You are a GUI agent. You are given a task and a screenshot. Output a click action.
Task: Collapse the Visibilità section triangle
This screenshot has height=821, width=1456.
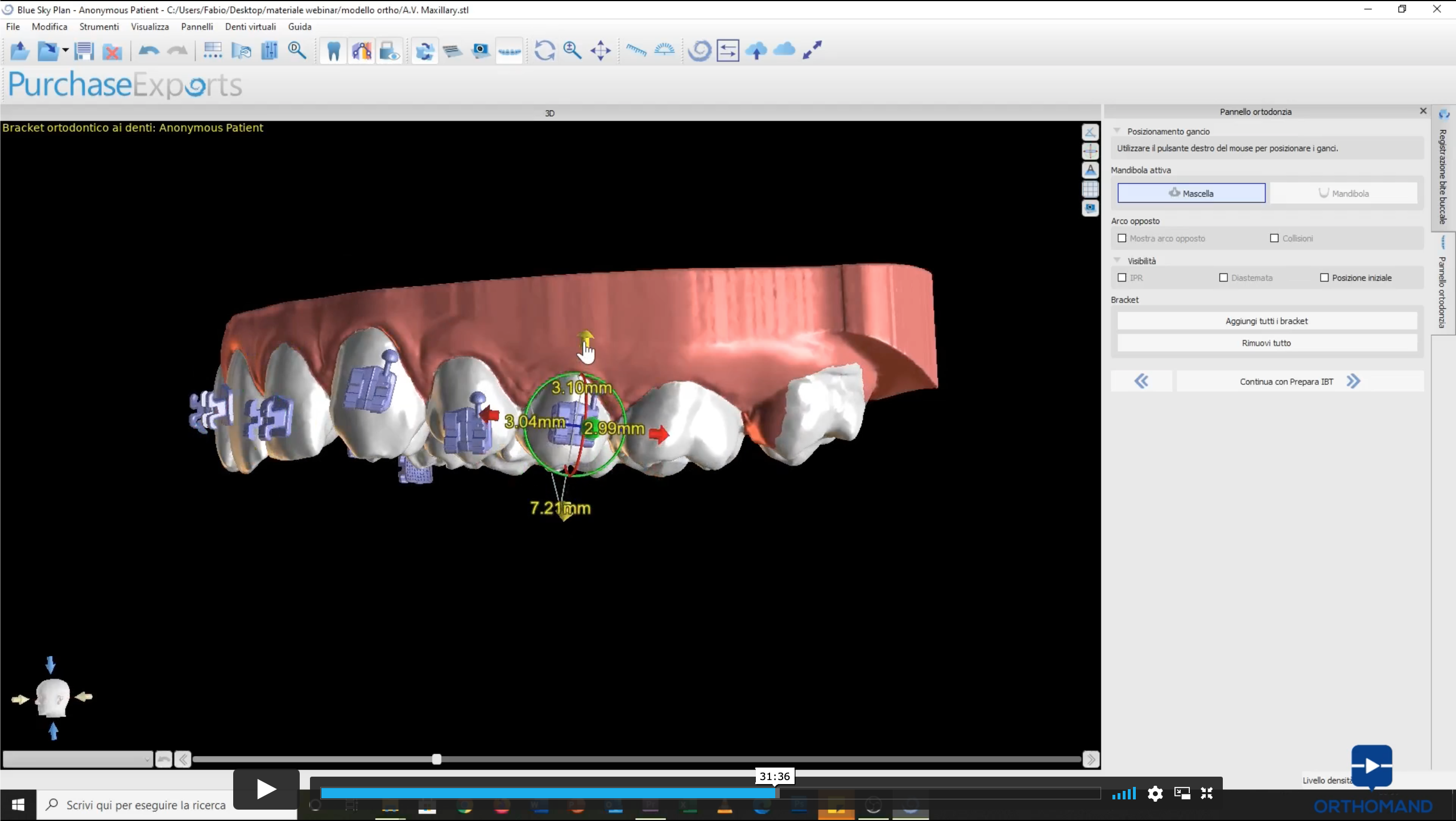tap(1116, 260)
